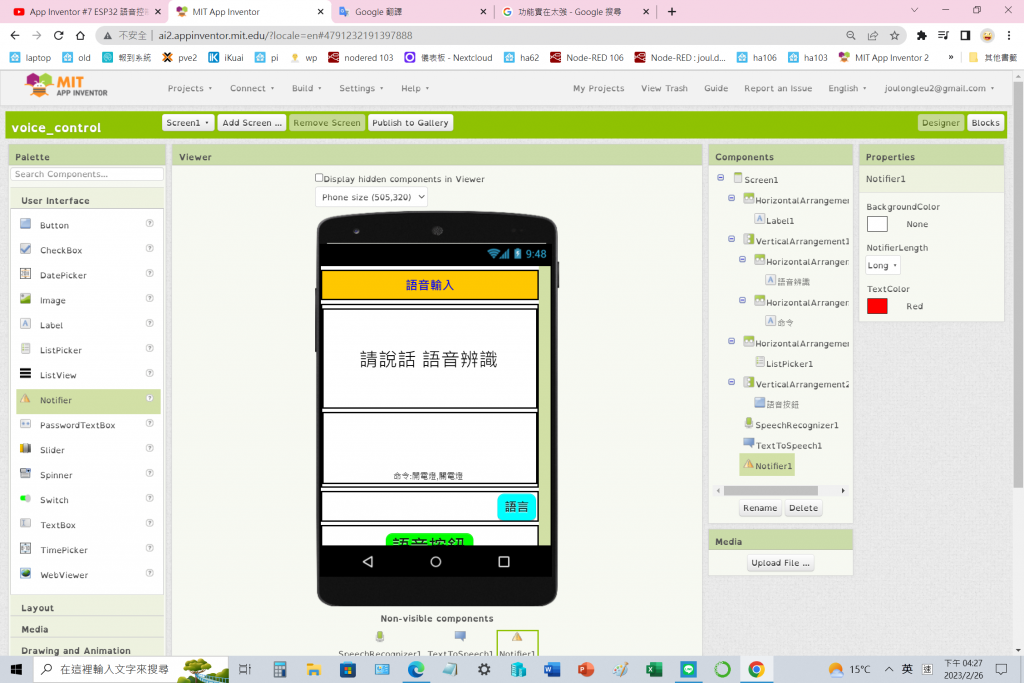The height and width of the screenshot is (683, 1024).
Task: Choose the WebViewer palette icon
Action: pyautogui.click(x=25, y=573)
